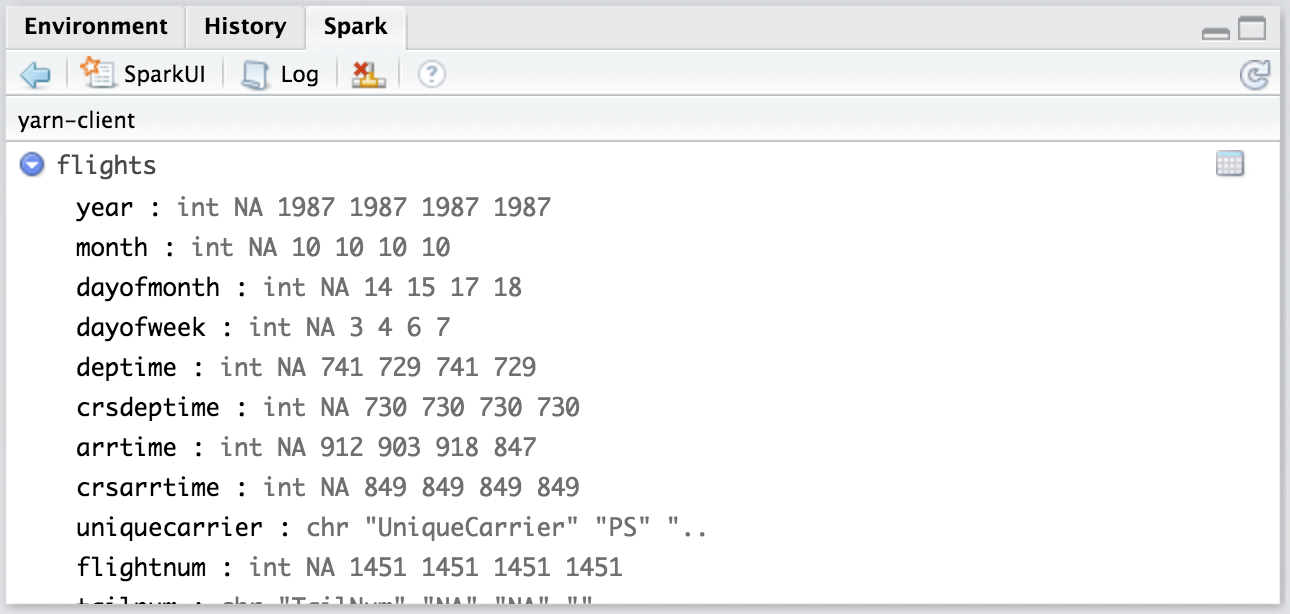Select the year column entry
This screenshot has height=614, width=1290.
pyautogui.click(x=104, y=207)
